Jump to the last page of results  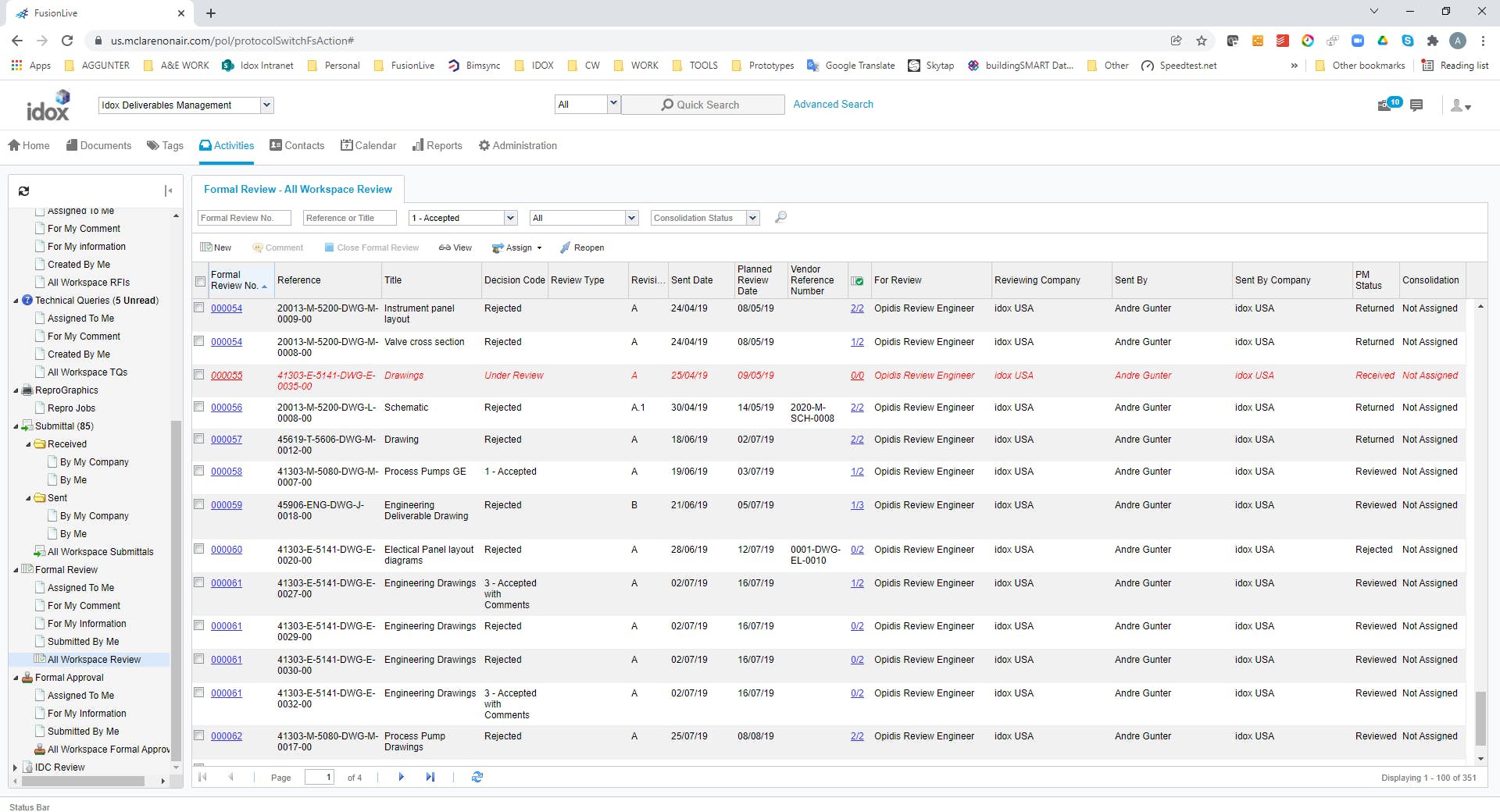tap(430, 777)
